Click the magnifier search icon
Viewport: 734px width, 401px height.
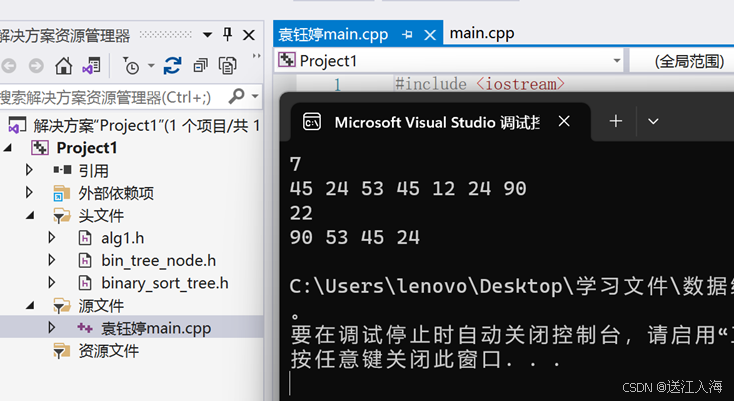click(236, 96)
